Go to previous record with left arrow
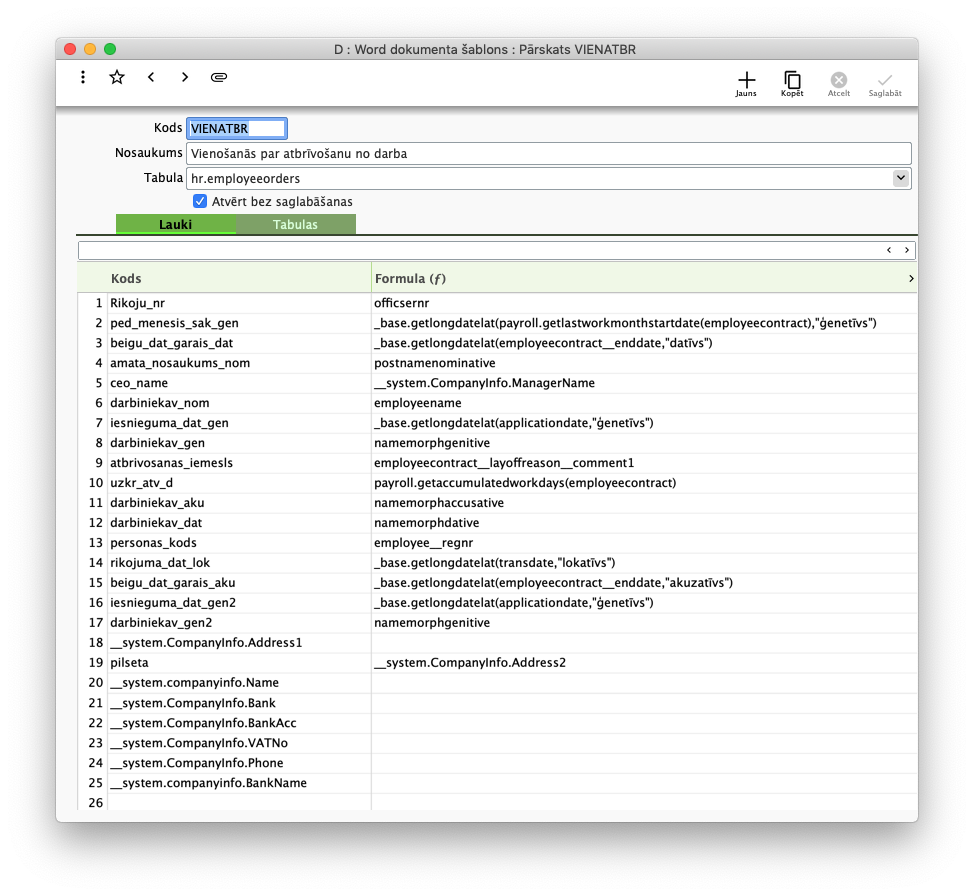This screenshot has height=896, width=974. 151,77
